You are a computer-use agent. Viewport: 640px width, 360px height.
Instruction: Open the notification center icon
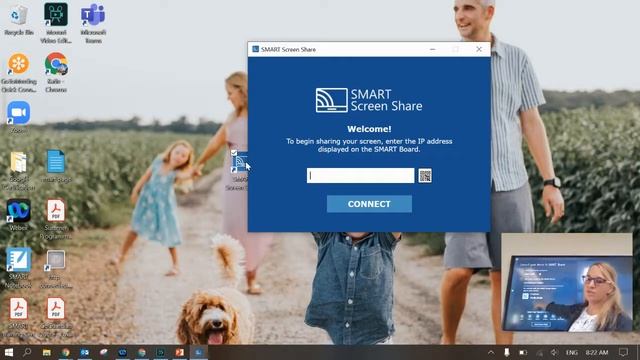pos(623,352)
